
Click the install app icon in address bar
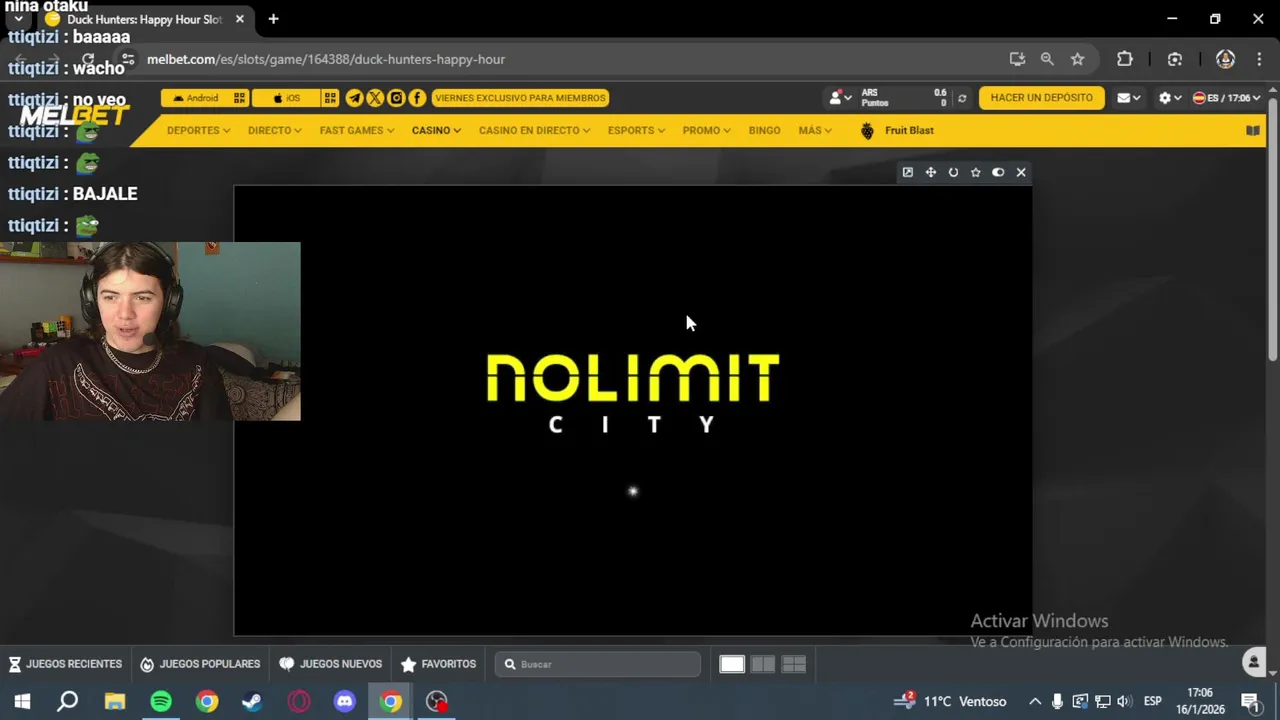[x=1017, y=59]
